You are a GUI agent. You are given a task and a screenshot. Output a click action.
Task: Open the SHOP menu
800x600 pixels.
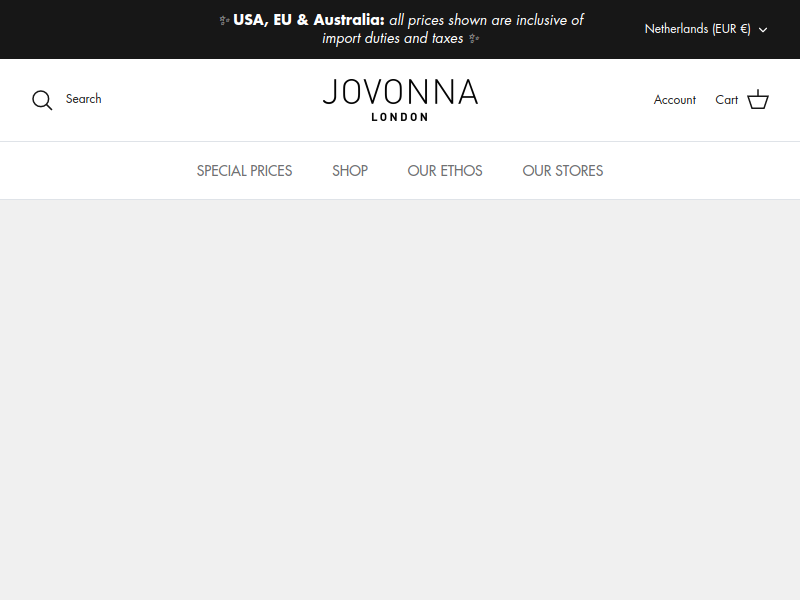pos(350,170)
